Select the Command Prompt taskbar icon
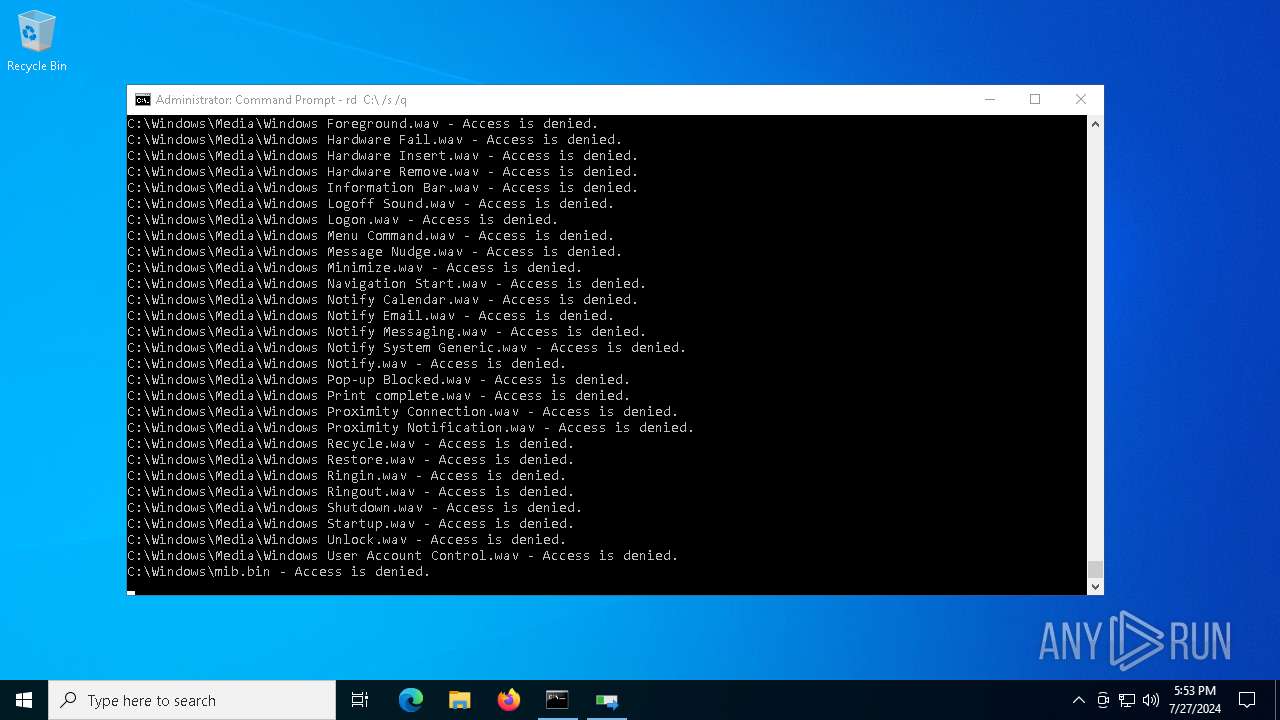1280x720 pixels. [x=557, y=700]
